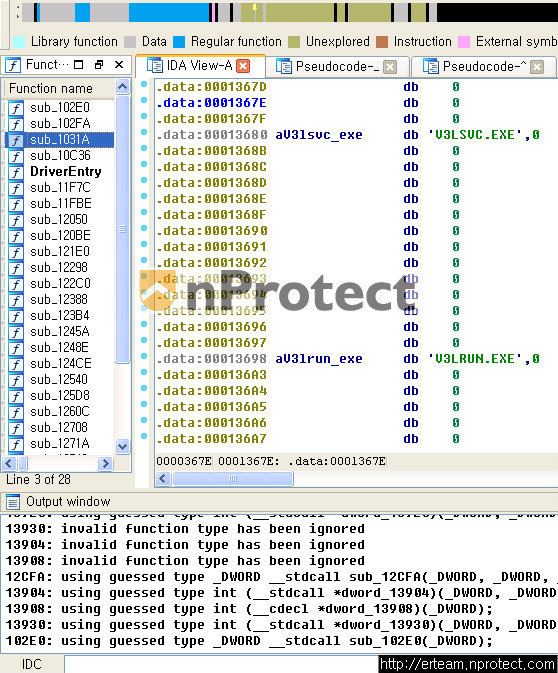
Task: Switch to the second Pseudocode tab
Action: [x=484, y=67]
